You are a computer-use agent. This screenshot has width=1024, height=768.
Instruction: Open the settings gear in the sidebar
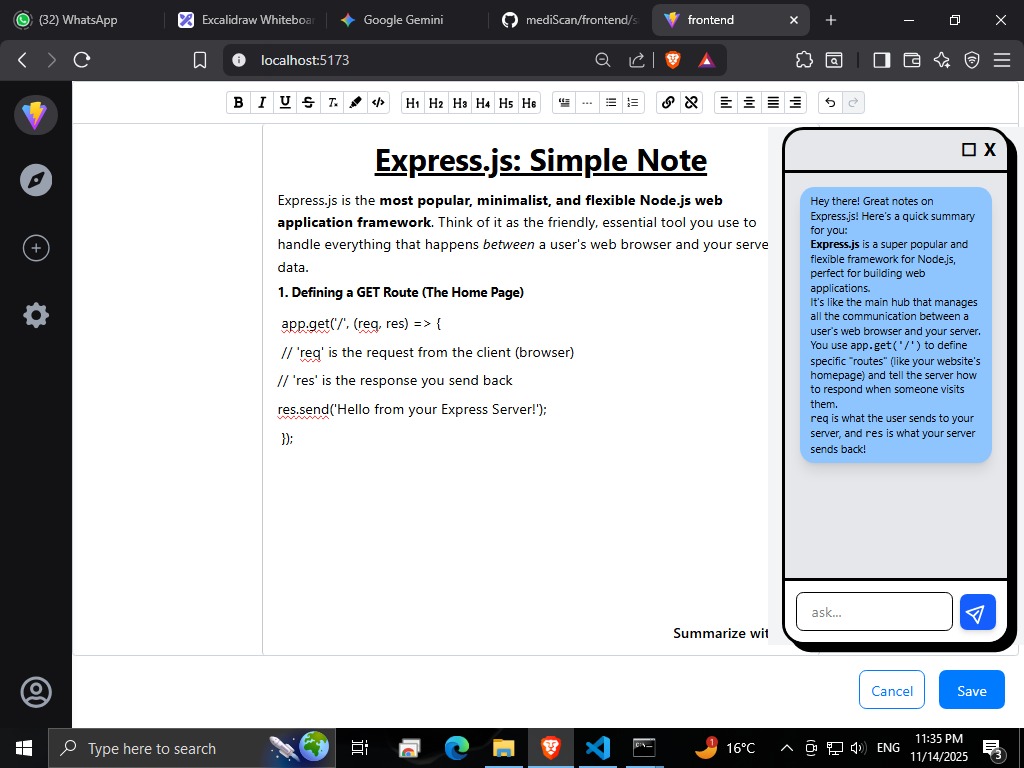[x=36, y=315]
